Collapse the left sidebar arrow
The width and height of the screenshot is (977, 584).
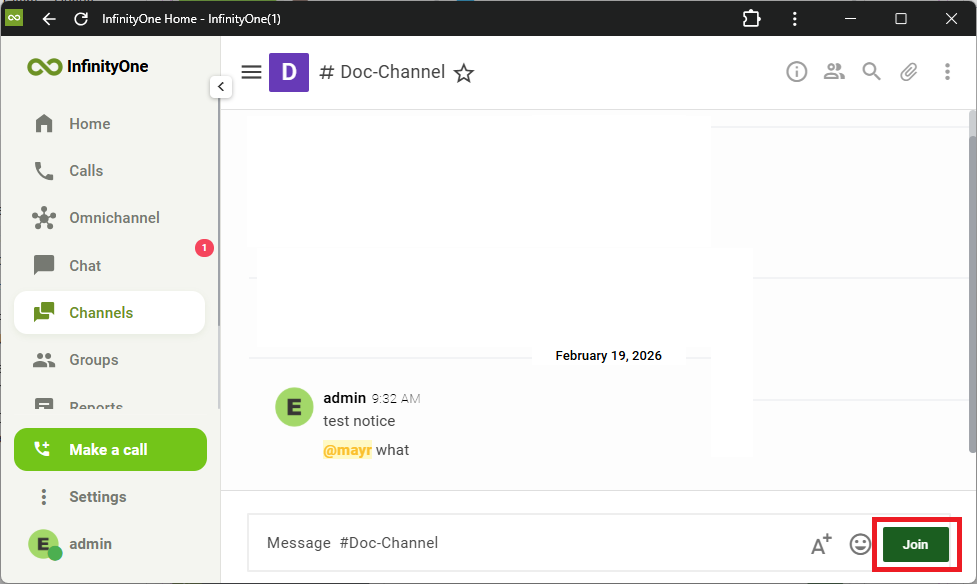tap(221, 87)
